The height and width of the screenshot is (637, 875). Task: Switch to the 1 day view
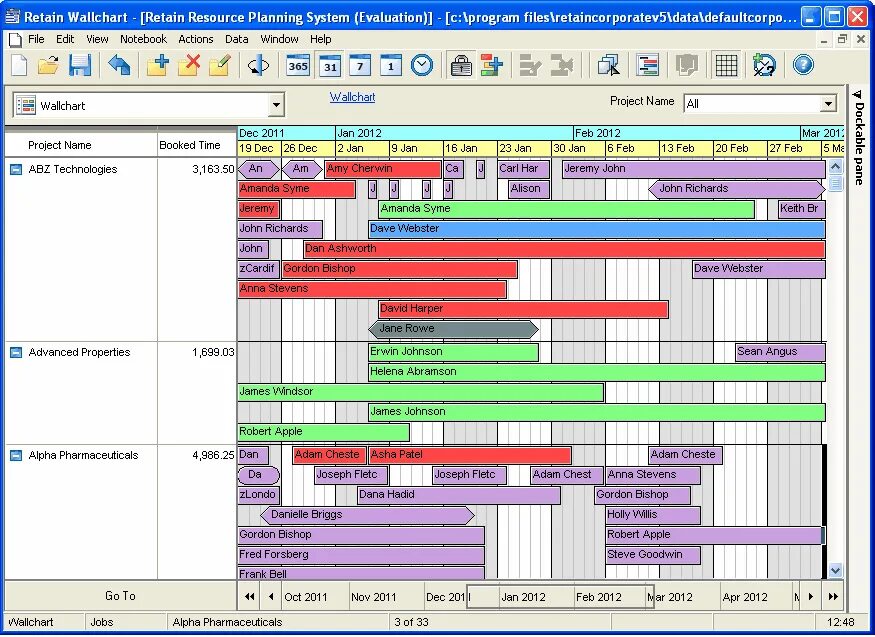pos(391,66)
